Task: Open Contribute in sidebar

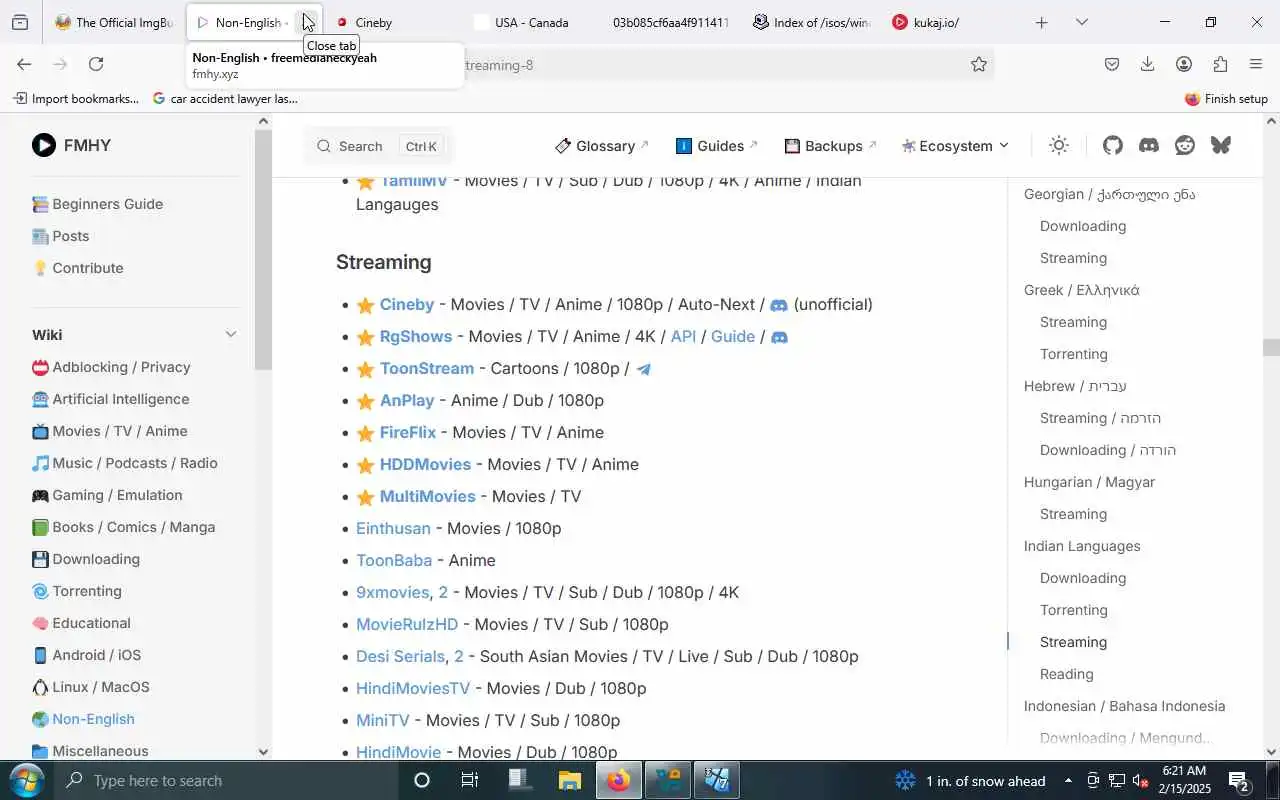Action: tap(78, 268)
